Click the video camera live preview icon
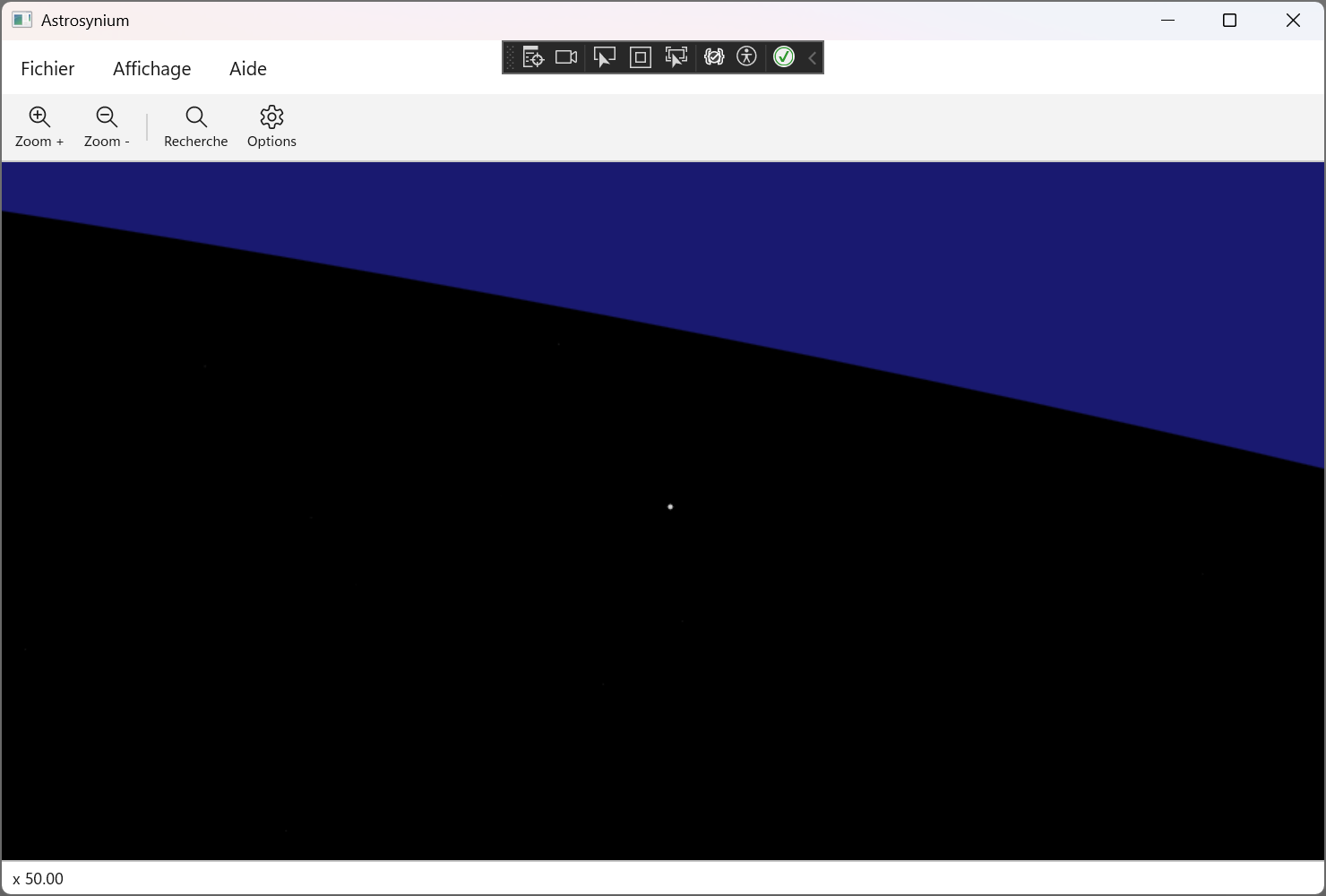This screenshot has height=896, width=1326. click(x=566, y=57)
